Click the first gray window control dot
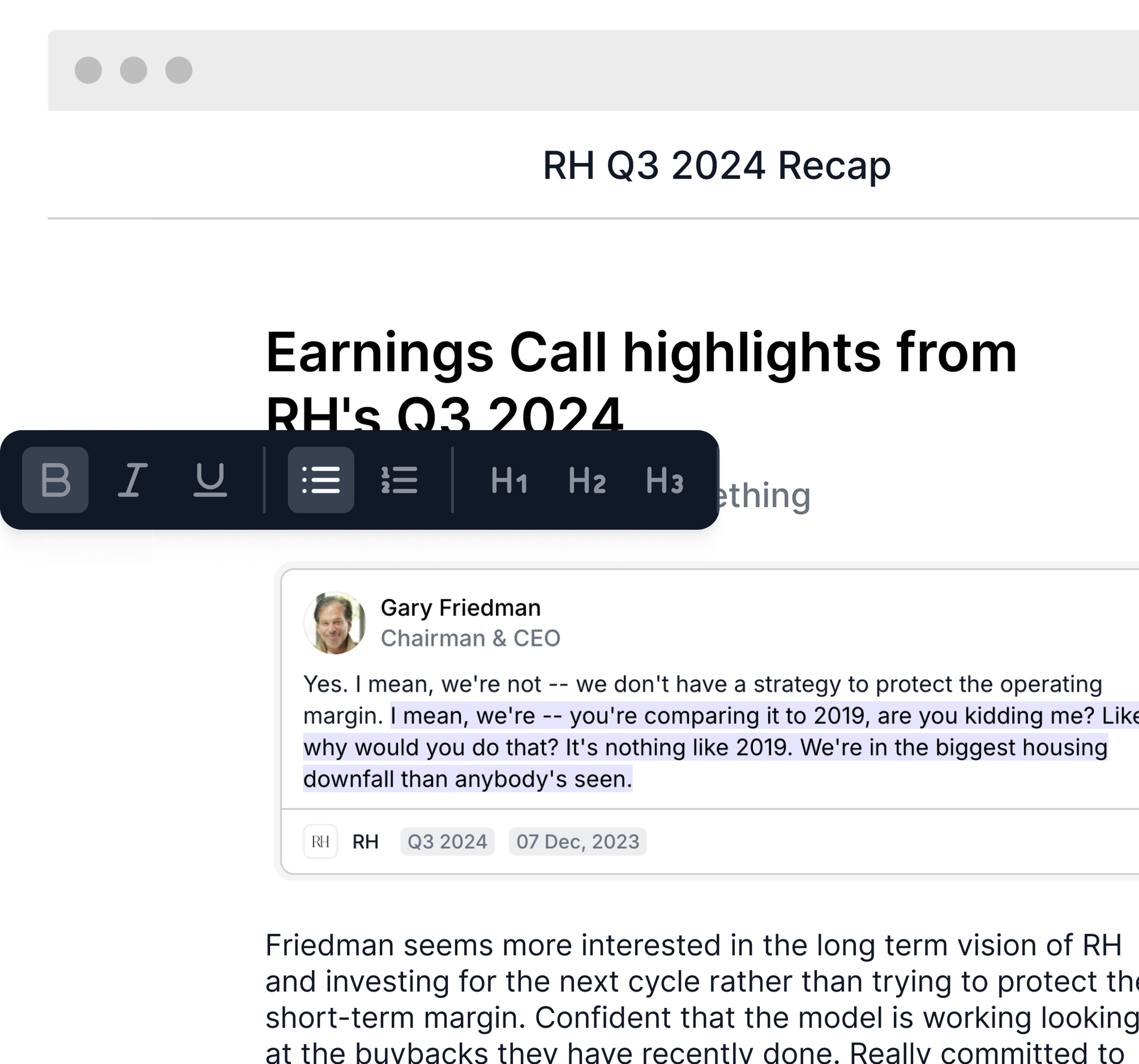This screenshot has height=1064, width=1139. [88, 71]
